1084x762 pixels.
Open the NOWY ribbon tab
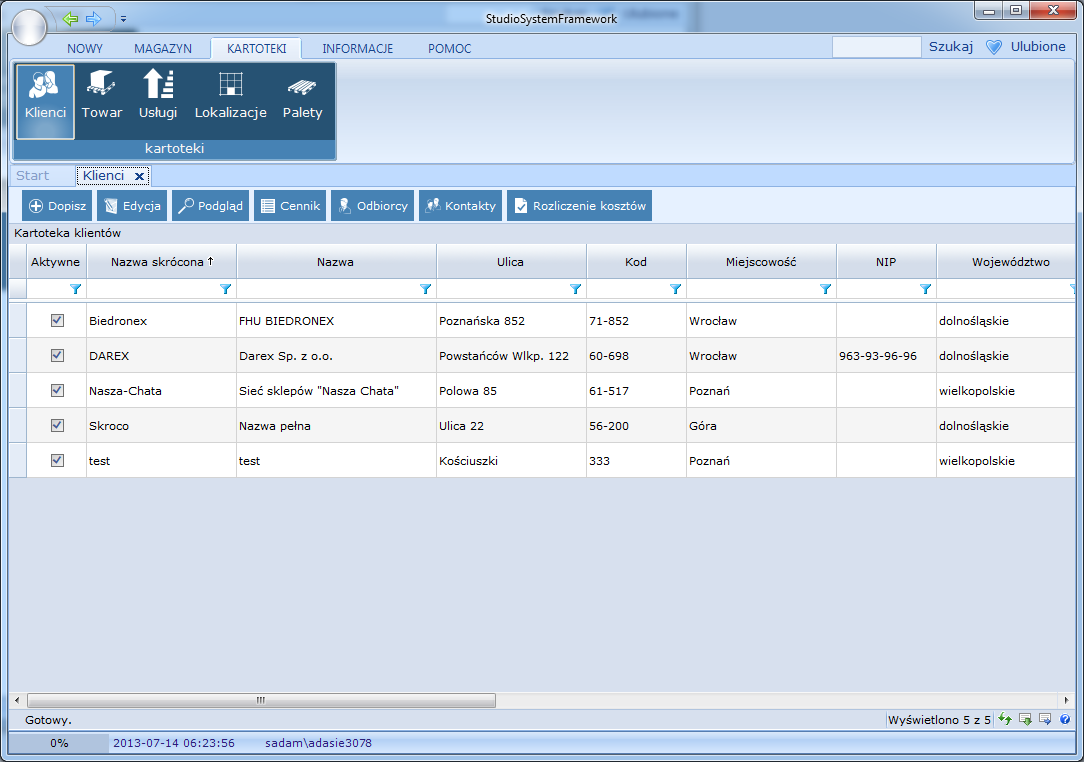pyautogui.click(x=84, y=48)
